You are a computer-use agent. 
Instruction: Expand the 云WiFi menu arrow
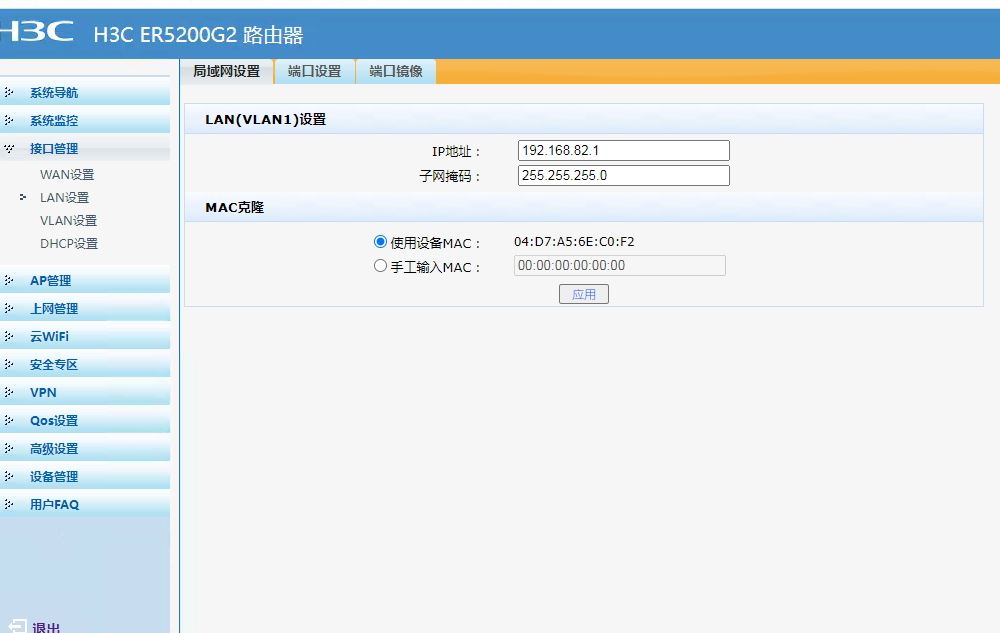click(9, 337)
